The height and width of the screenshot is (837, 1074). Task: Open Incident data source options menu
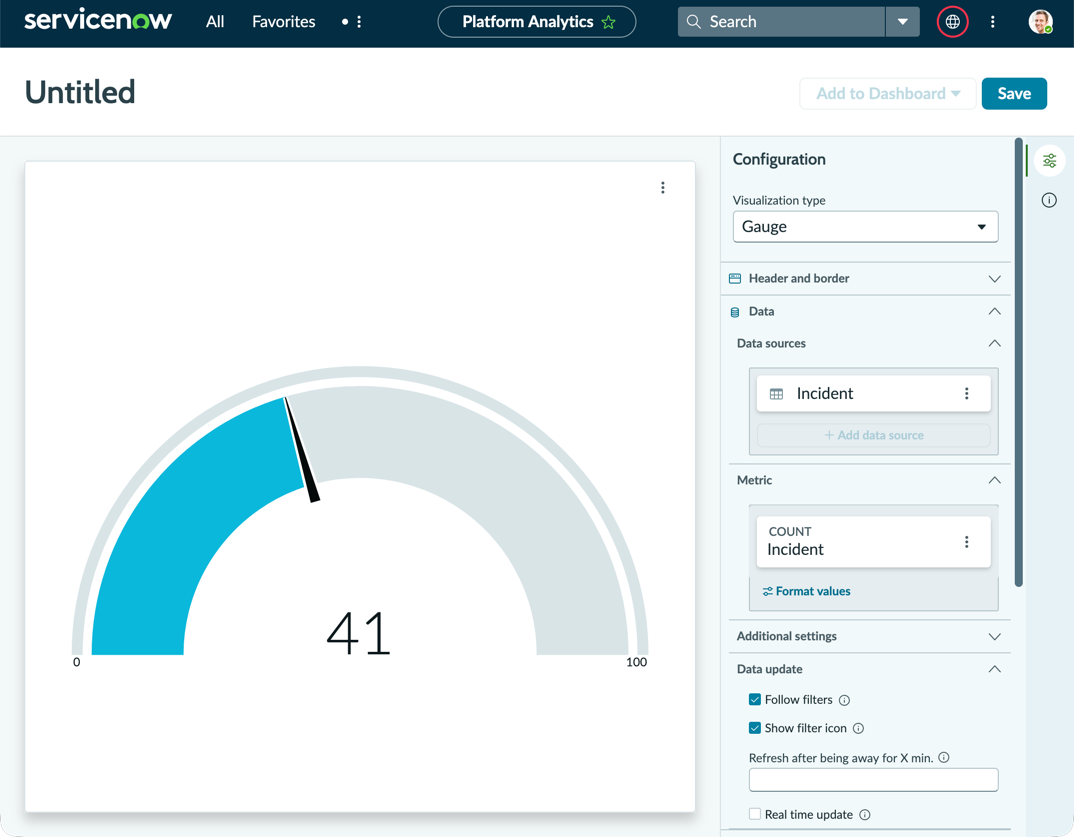point(966,393)
